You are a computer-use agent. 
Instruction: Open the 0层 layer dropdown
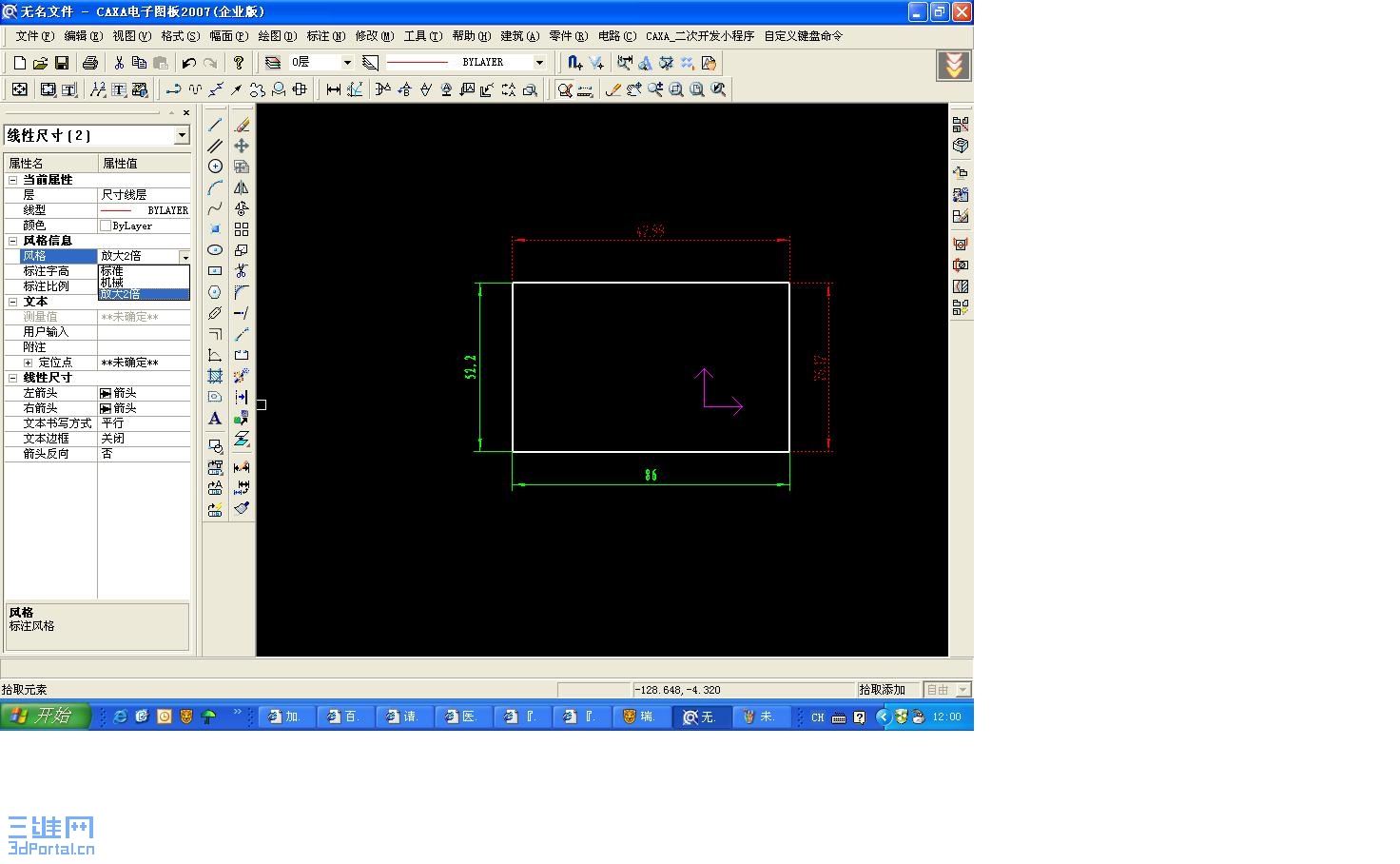click(x=347, y=63)
